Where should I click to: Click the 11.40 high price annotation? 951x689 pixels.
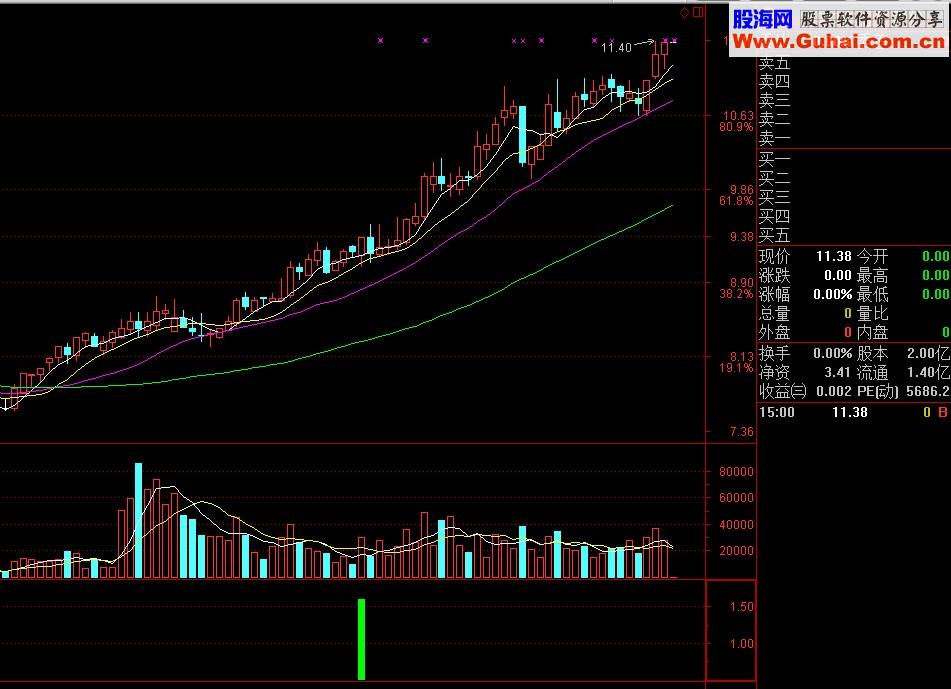(616, 47)
